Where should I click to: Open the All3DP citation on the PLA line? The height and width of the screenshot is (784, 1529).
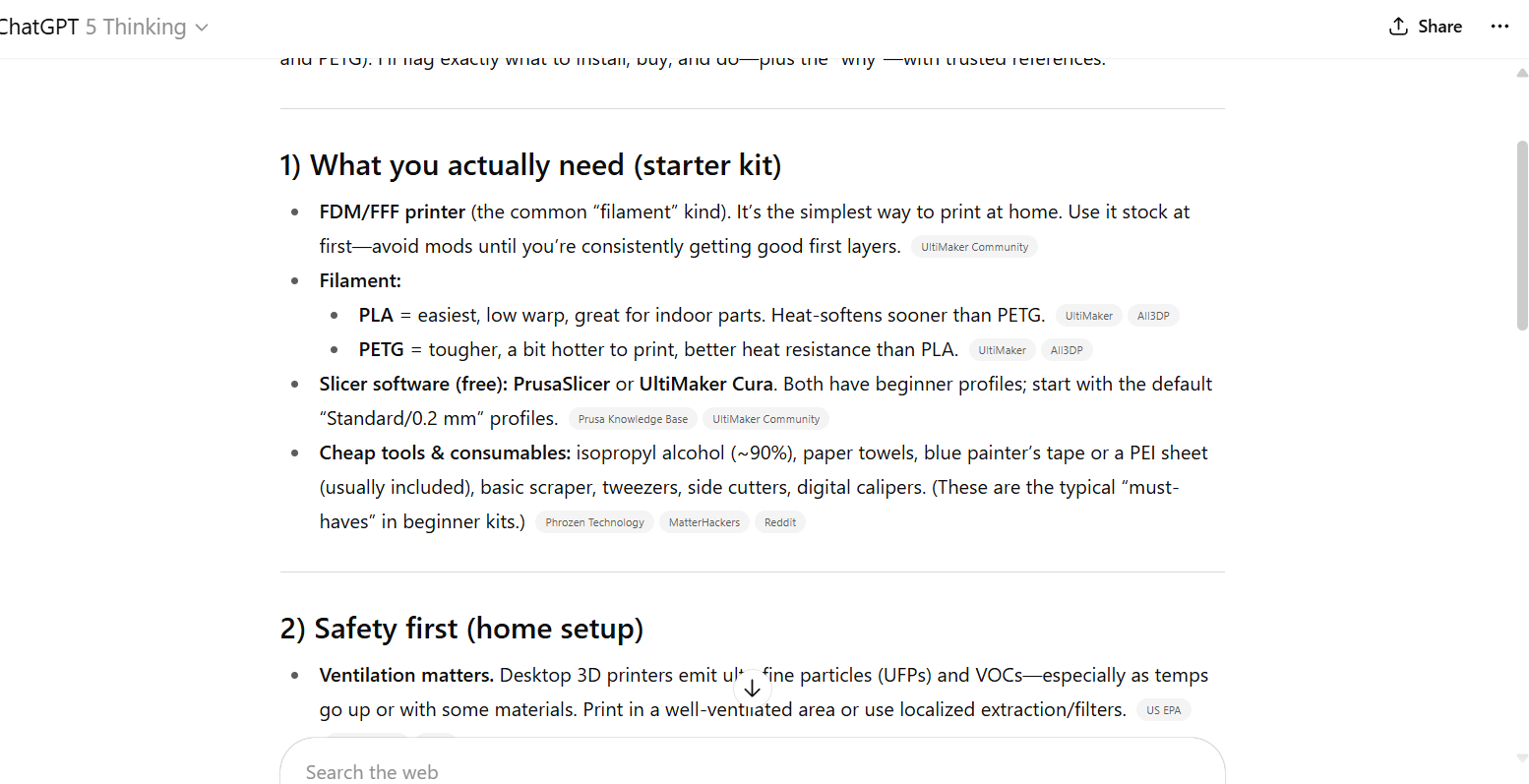tap(1153, 316)
